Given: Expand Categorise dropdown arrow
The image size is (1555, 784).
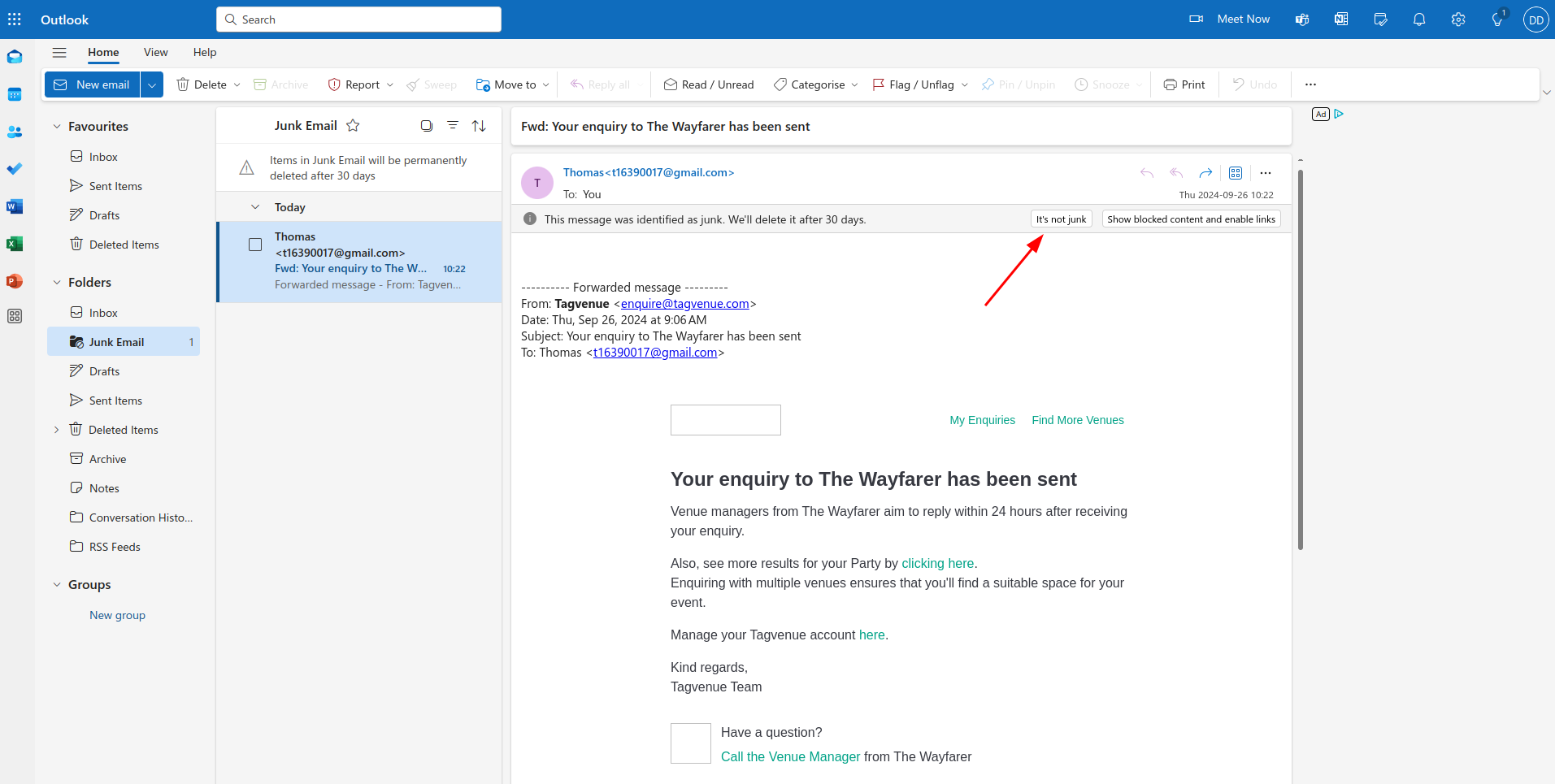Looking at the screenshot, I should click(855, 84).
